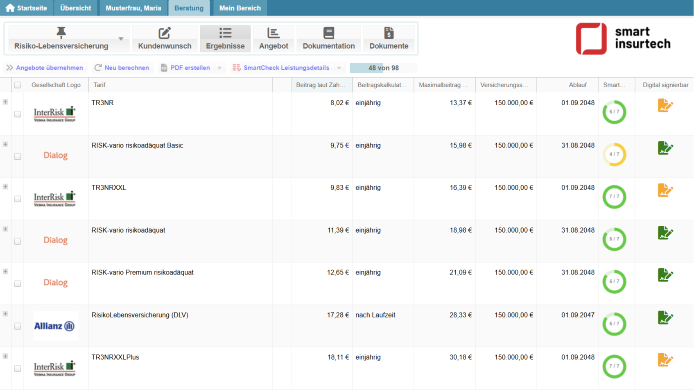
Task: Tick the checkbox for the Allianz tariff
Action: (x=18, y=326)
